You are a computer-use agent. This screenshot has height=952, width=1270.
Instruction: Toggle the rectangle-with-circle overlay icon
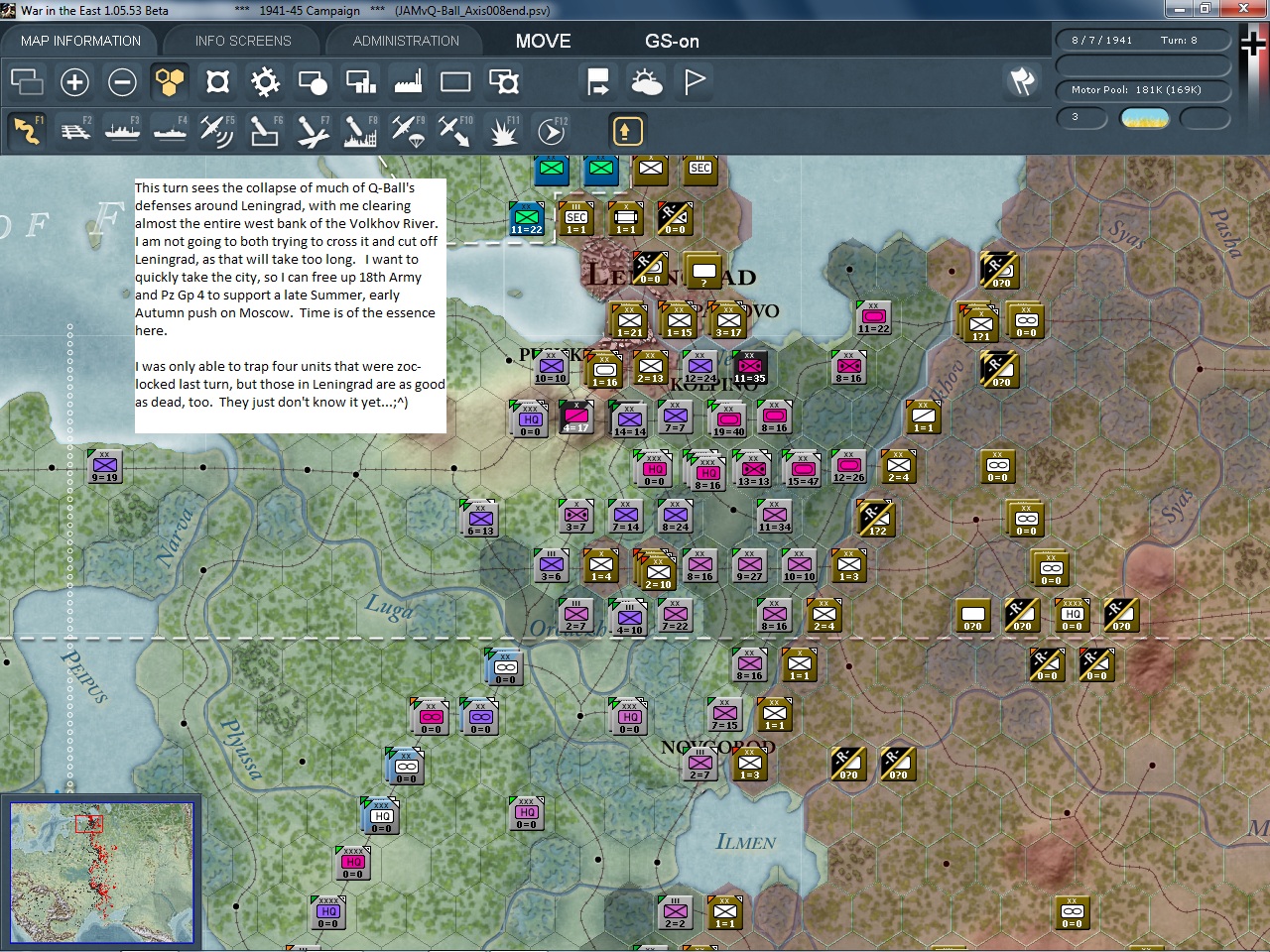(313, 81)
